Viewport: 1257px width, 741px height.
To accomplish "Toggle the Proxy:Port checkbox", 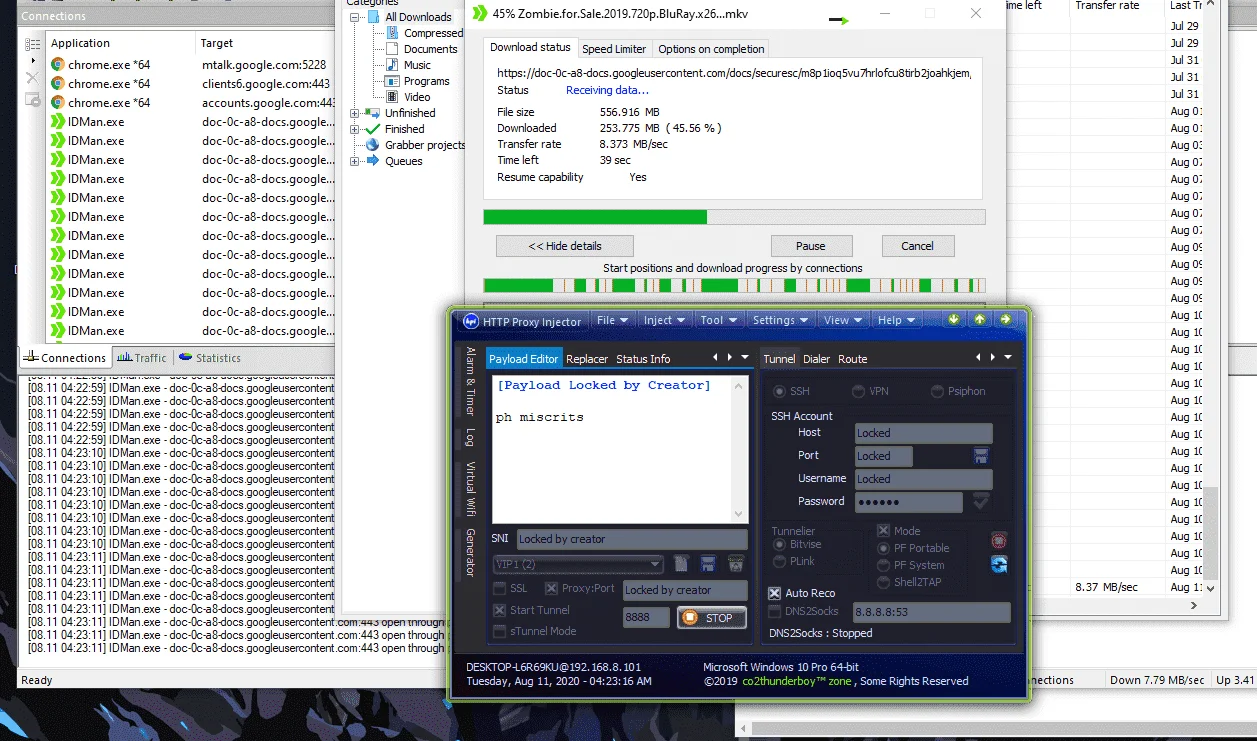I will point(551,589).
